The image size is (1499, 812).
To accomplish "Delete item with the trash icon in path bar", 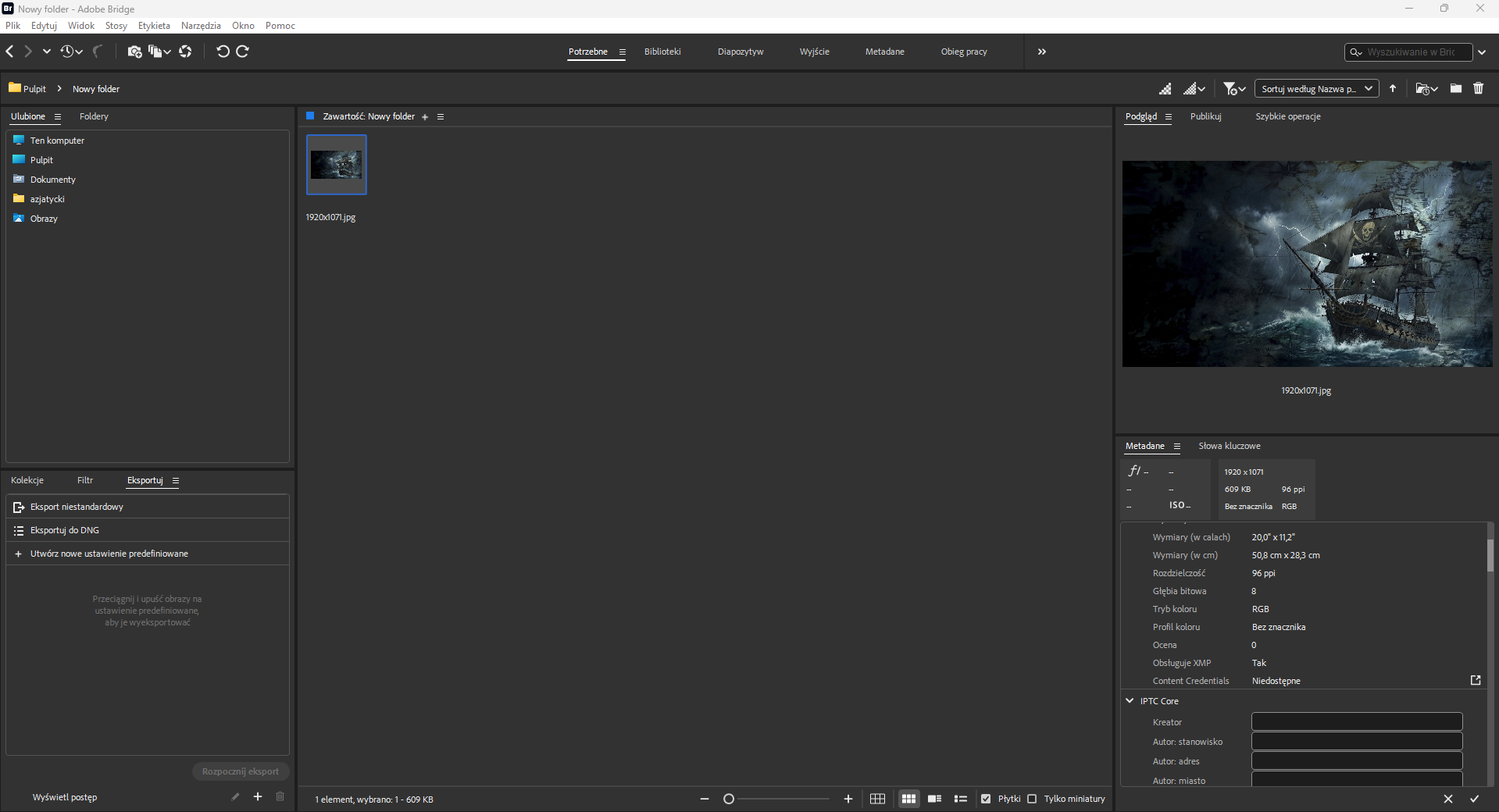I will 1479,89.
